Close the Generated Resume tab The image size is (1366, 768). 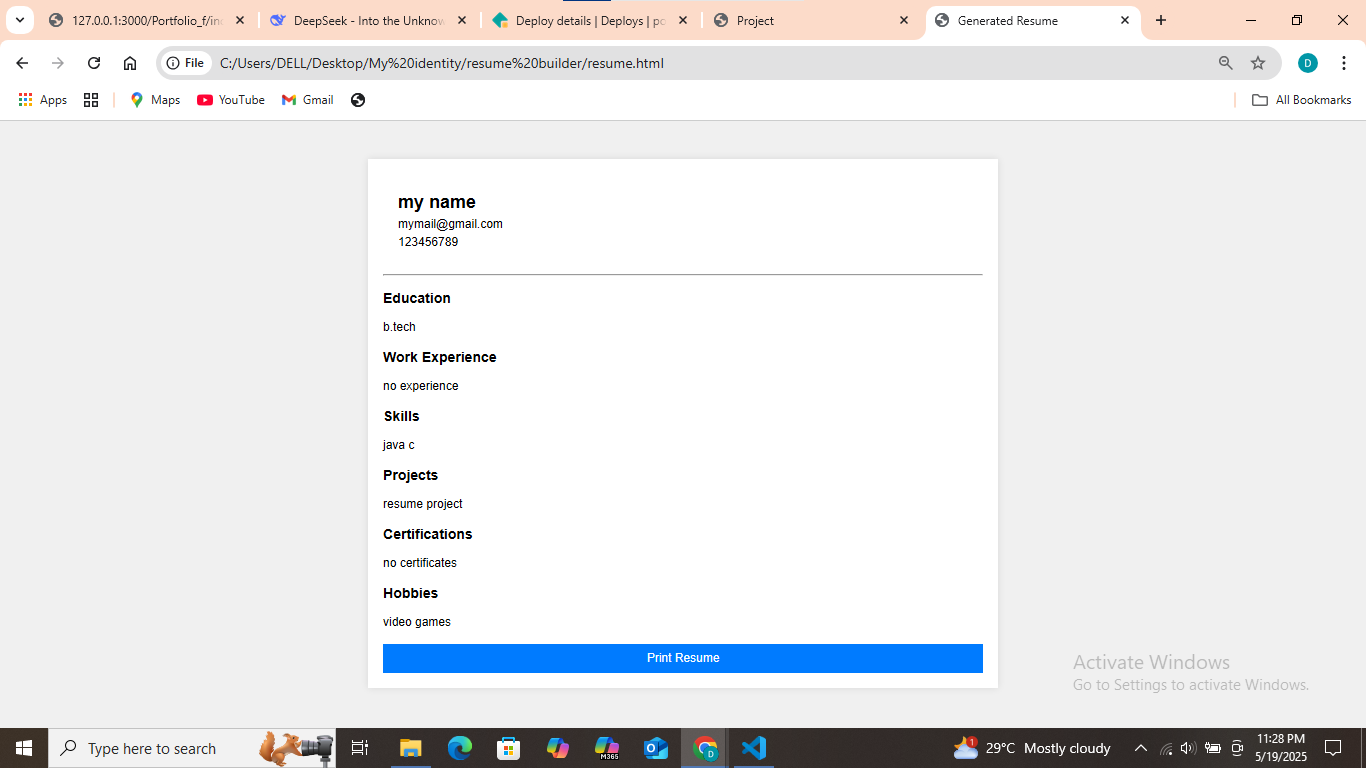(x=1125, y=20)
